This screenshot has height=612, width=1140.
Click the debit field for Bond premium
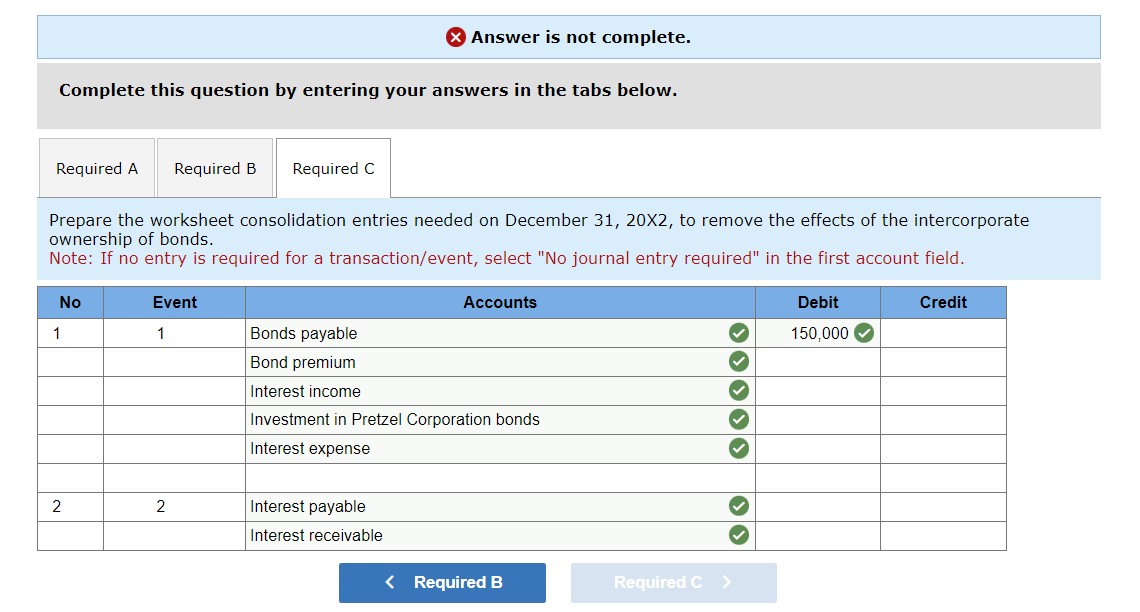[x=818, y=362]
